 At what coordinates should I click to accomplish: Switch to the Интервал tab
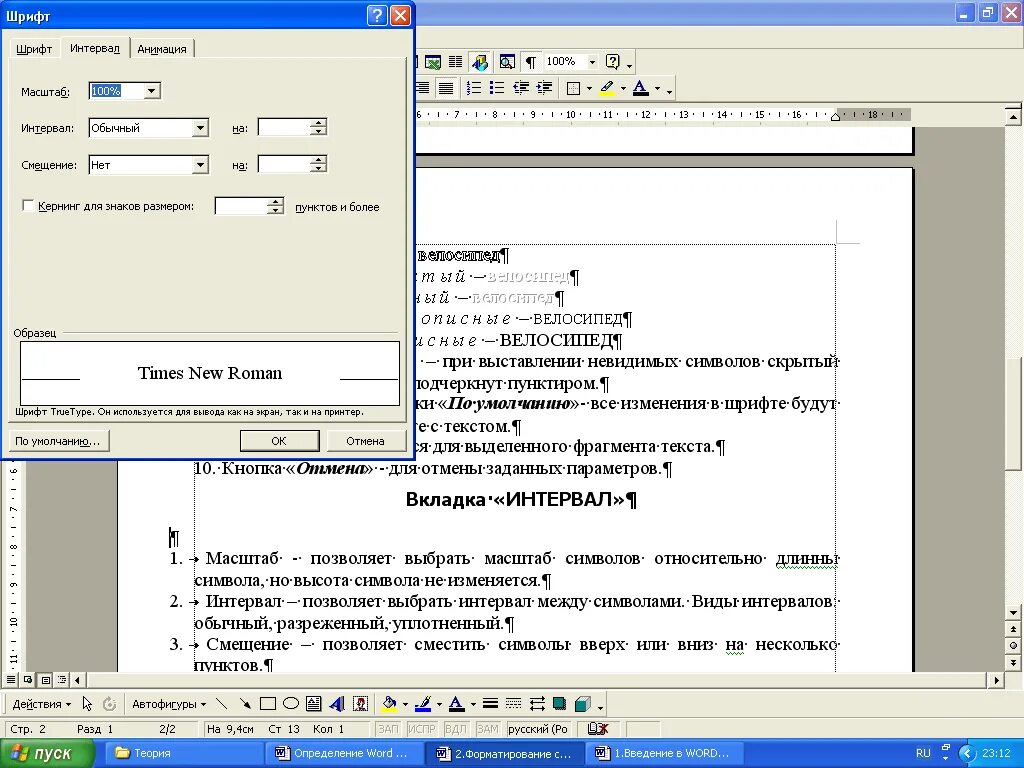pyautogui.click(x=95, y=48)
